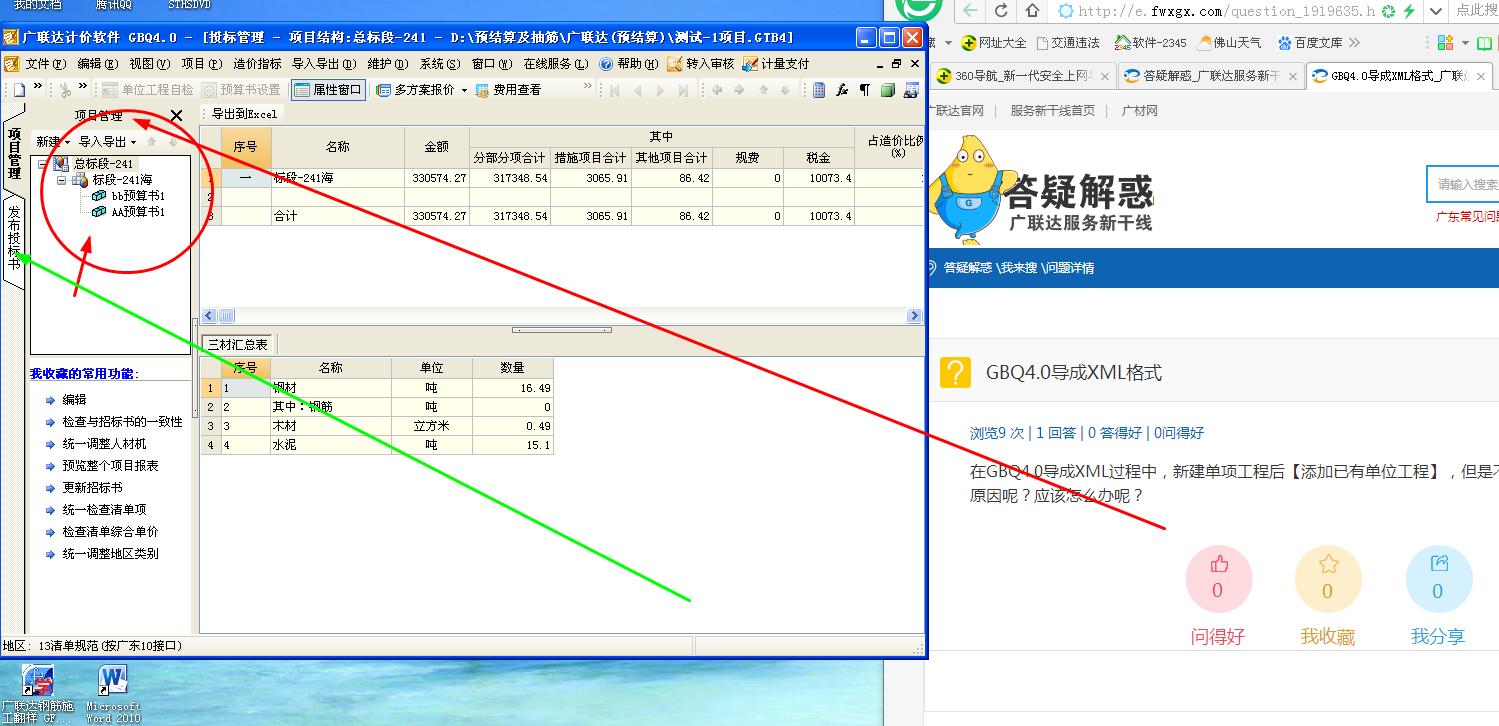
Task: Click 统一调整人材机 shortcut
Action: (104, 444)
